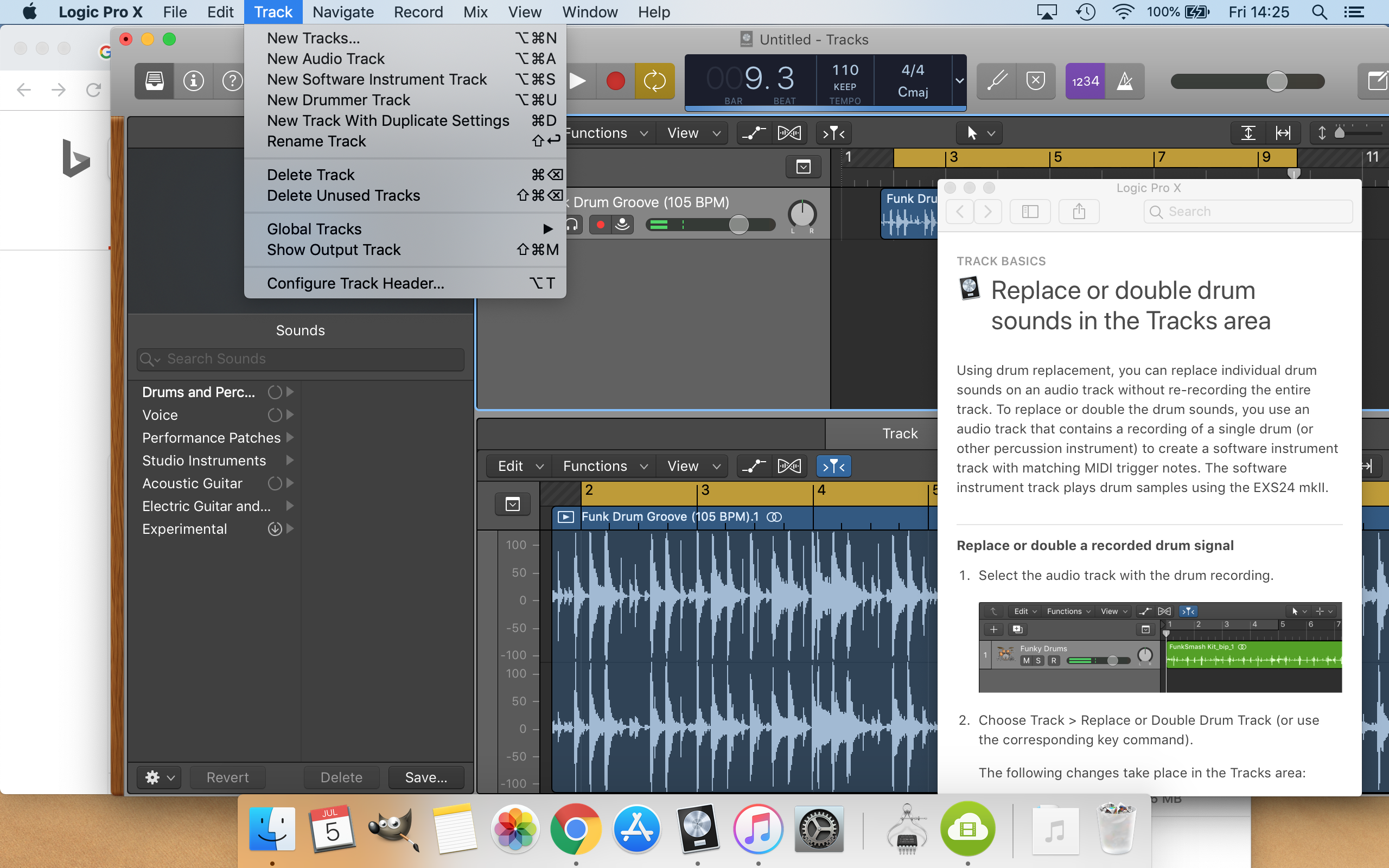The width and height of the screenshot is (1389, 868).
Task: Select Delete Unused Tracks from menu
Action: tap(343, 195)
